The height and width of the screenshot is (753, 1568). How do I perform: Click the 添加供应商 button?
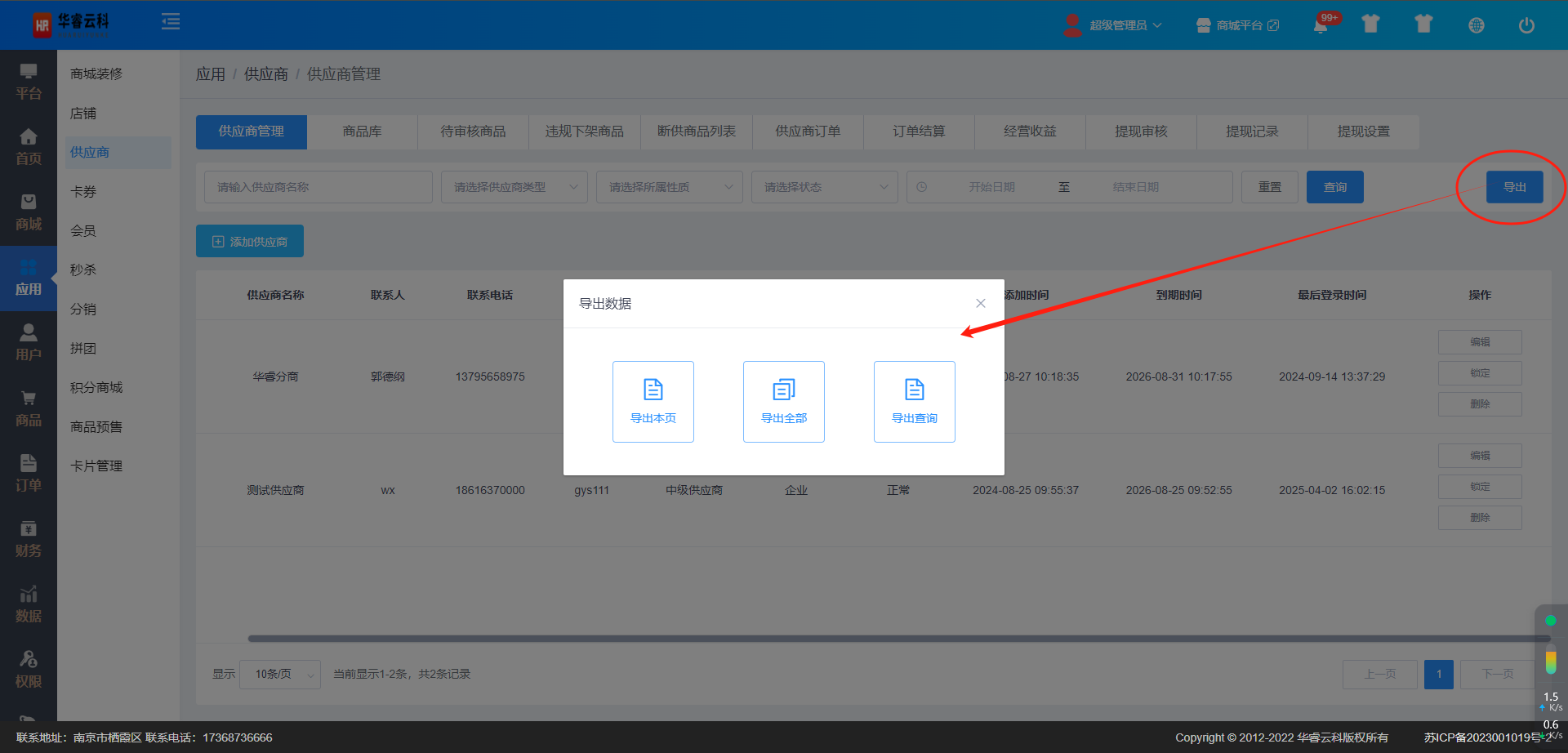click(250, 241)
